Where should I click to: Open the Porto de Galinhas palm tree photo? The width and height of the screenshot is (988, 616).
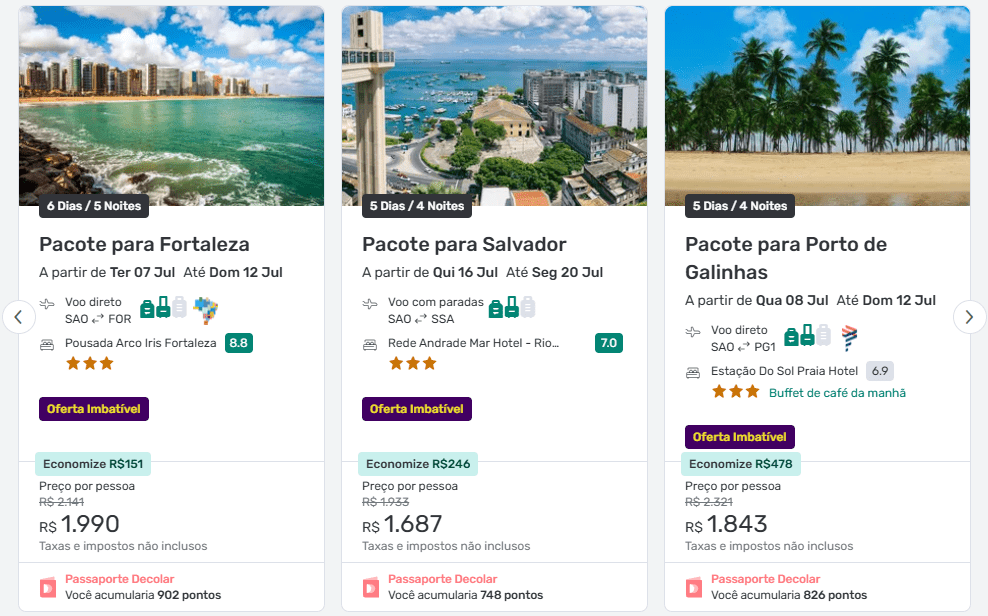pyautogui.click(x=817, y=105)
